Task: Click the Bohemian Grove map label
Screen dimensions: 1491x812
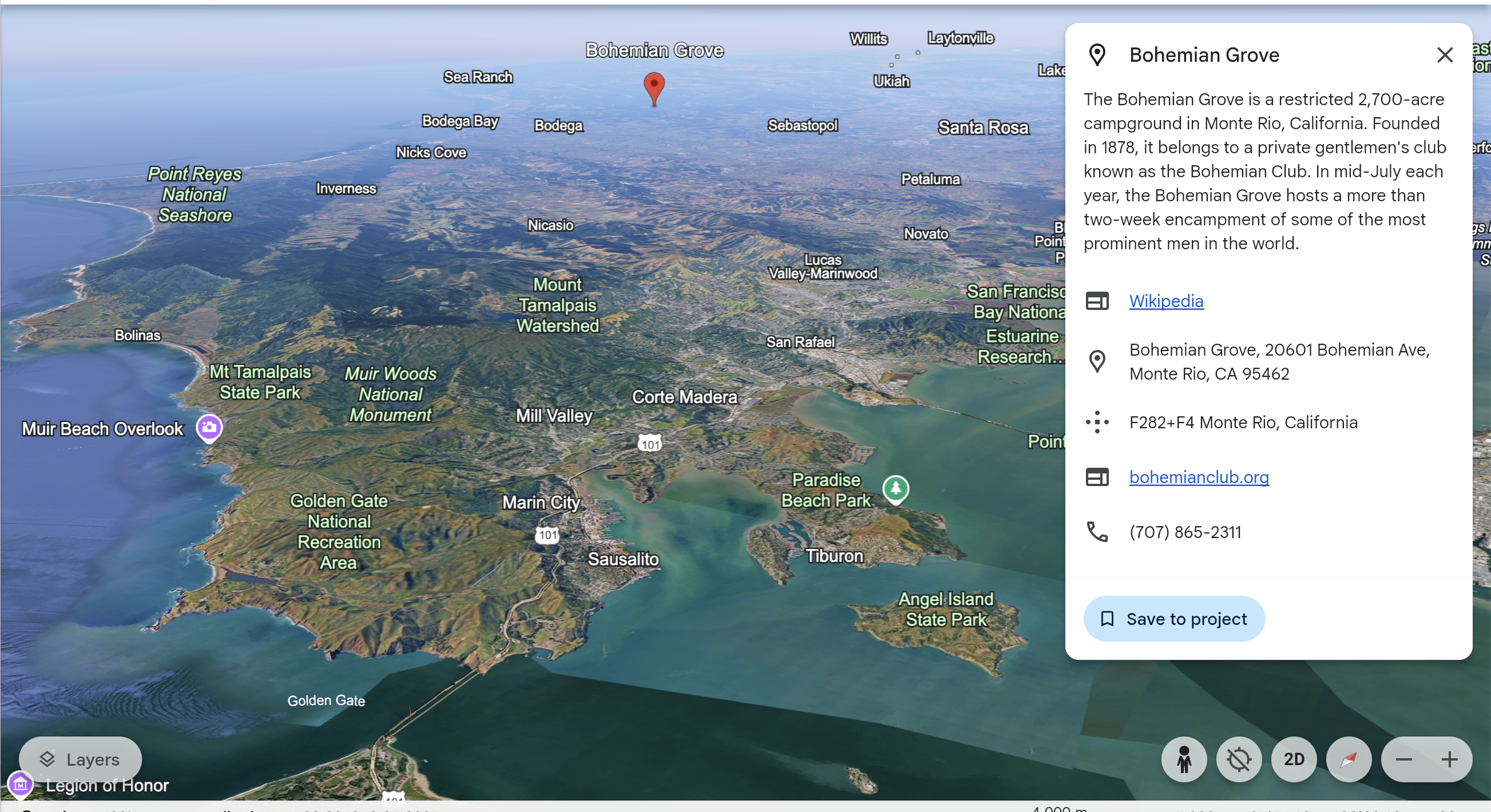Action: click(654, 50)
